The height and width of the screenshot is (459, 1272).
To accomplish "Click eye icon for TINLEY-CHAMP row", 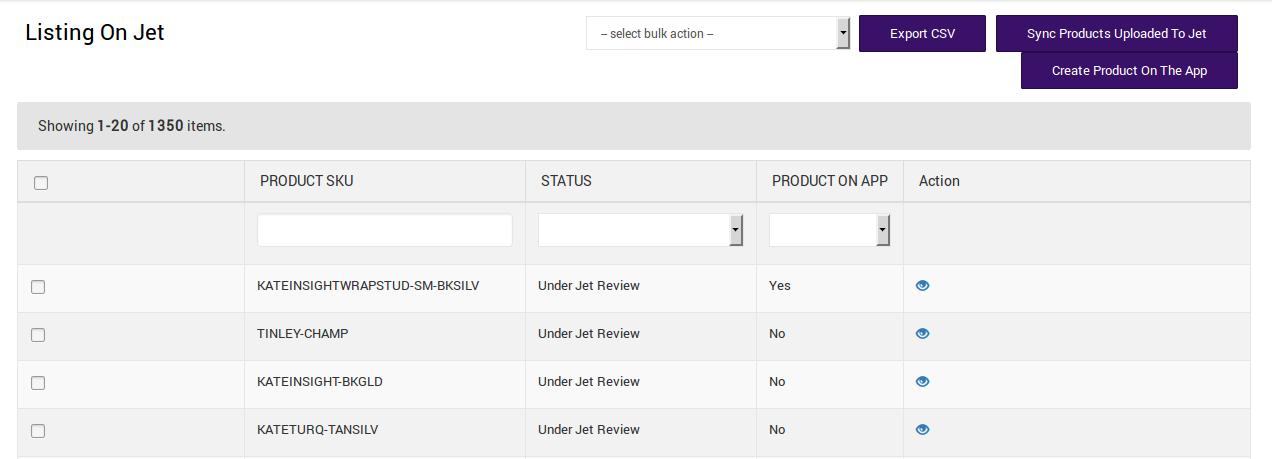I will (x=922, y=334).
